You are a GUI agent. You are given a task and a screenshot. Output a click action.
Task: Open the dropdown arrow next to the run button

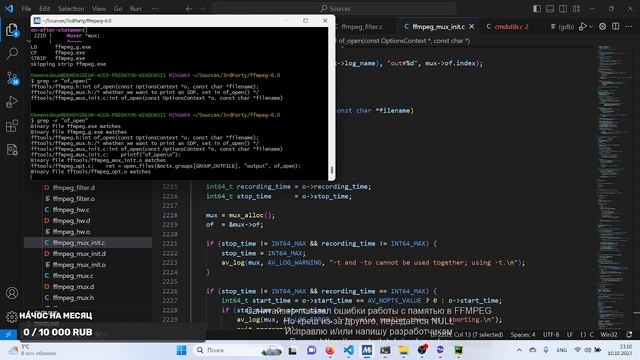coord(591,27)
